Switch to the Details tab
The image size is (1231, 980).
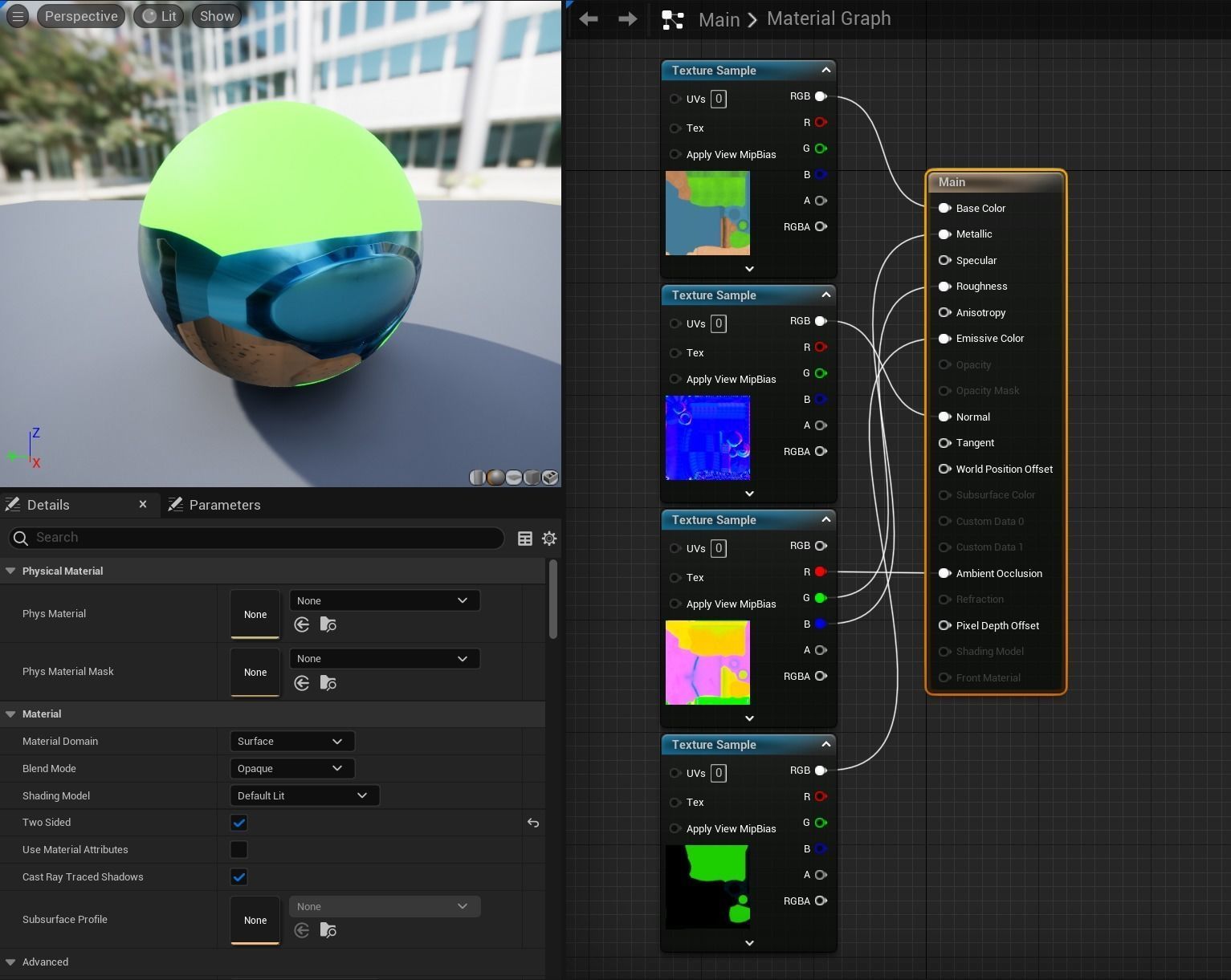(48, 505)
